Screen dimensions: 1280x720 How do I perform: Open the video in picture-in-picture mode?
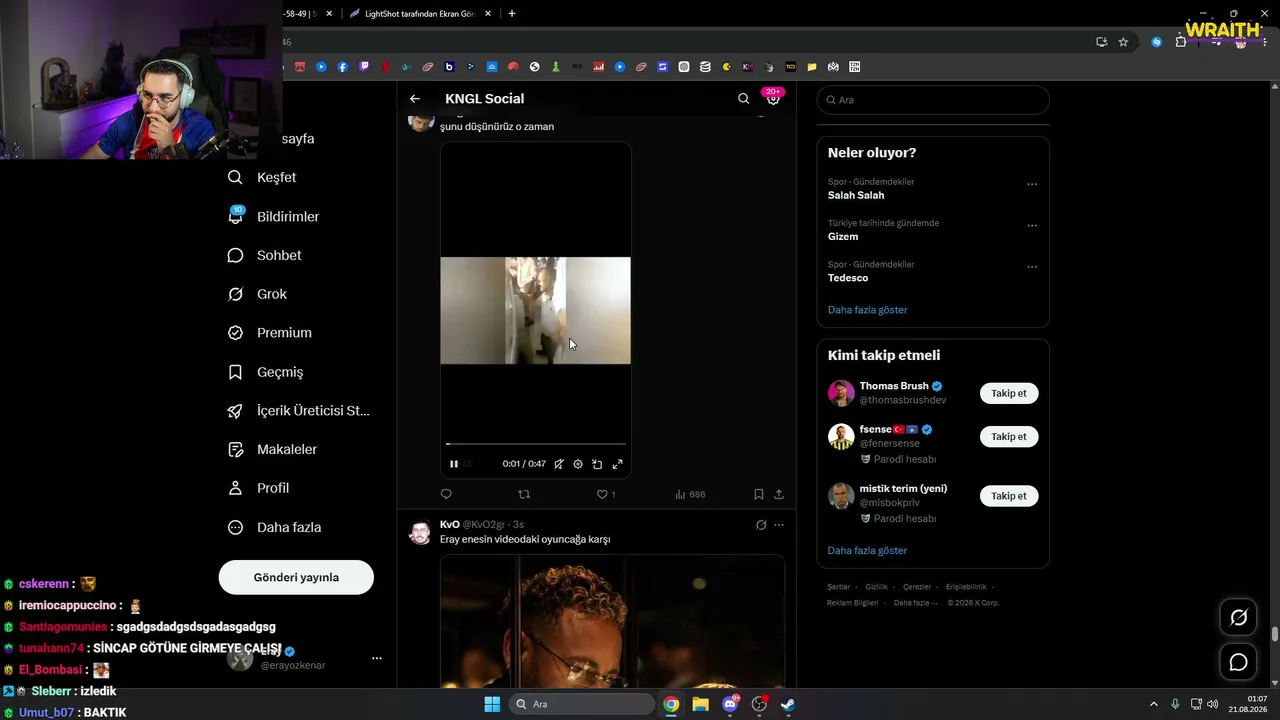(x=597, y=464)
